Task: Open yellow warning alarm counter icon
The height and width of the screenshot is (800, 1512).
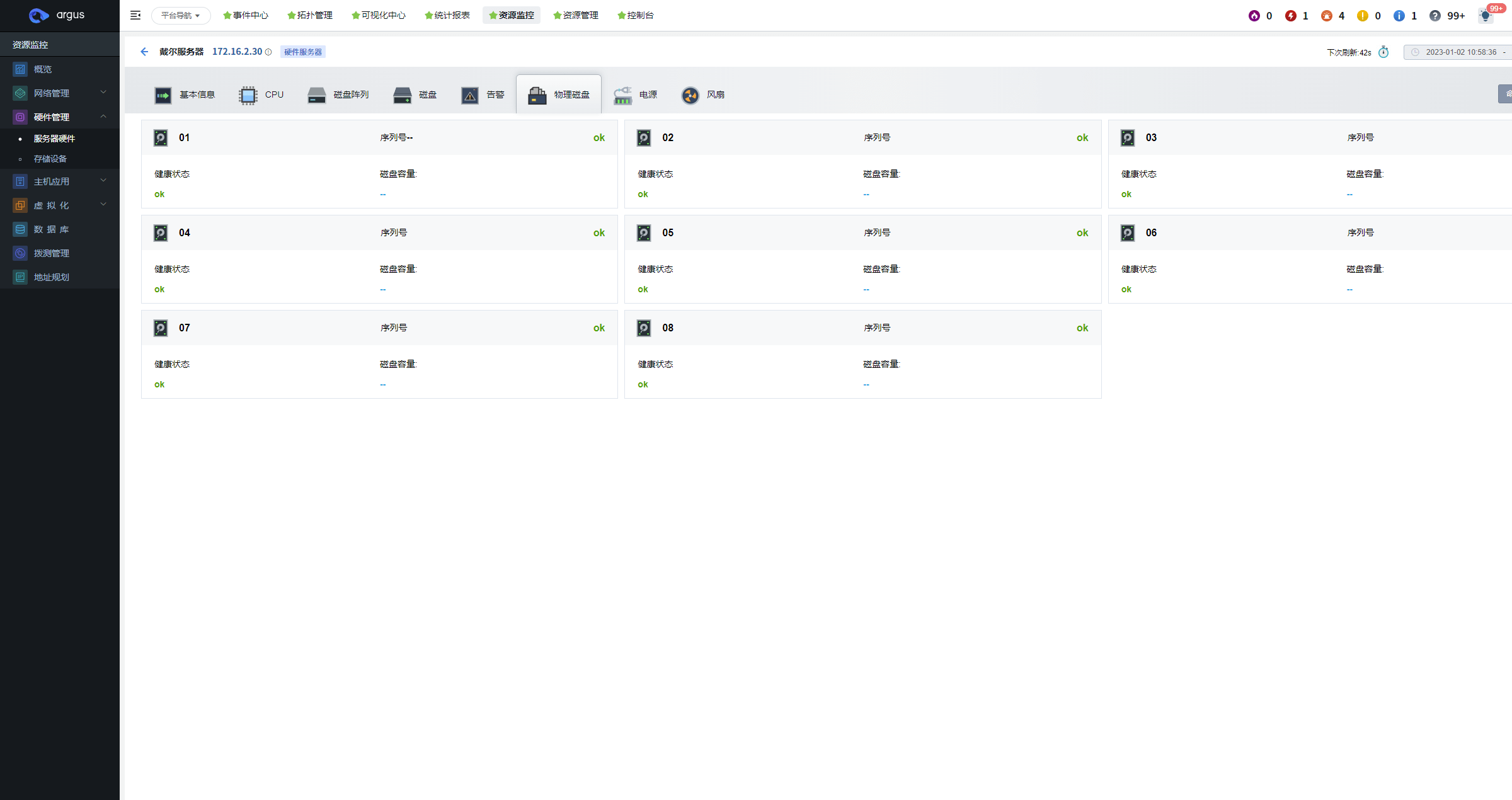Action: pyautogui.click(x=1363, y=16)
